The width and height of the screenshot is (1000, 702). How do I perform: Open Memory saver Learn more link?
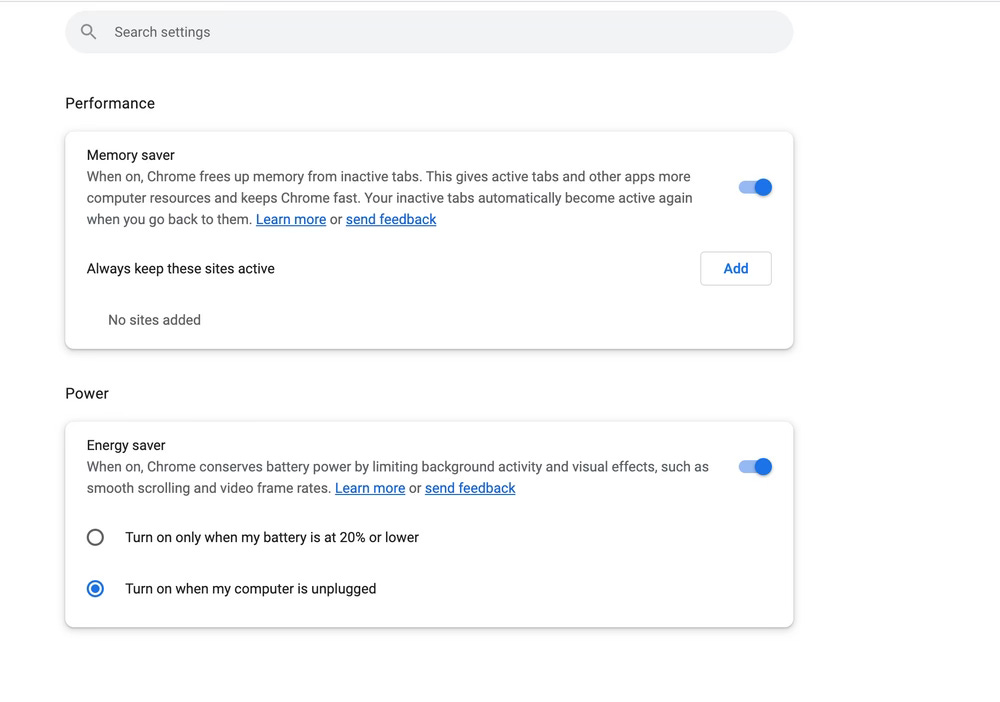pos(291,219)
